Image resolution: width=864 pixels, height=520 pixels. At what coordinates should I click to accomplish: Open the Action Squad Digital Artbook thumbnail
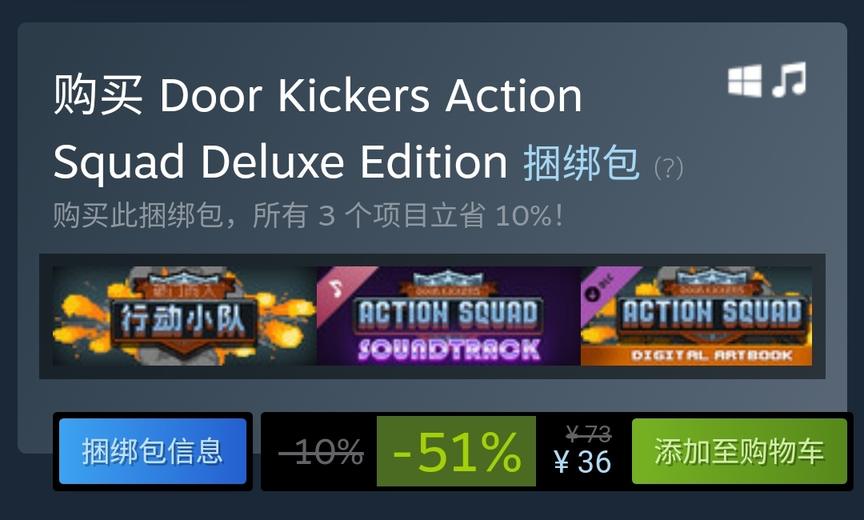696,316
